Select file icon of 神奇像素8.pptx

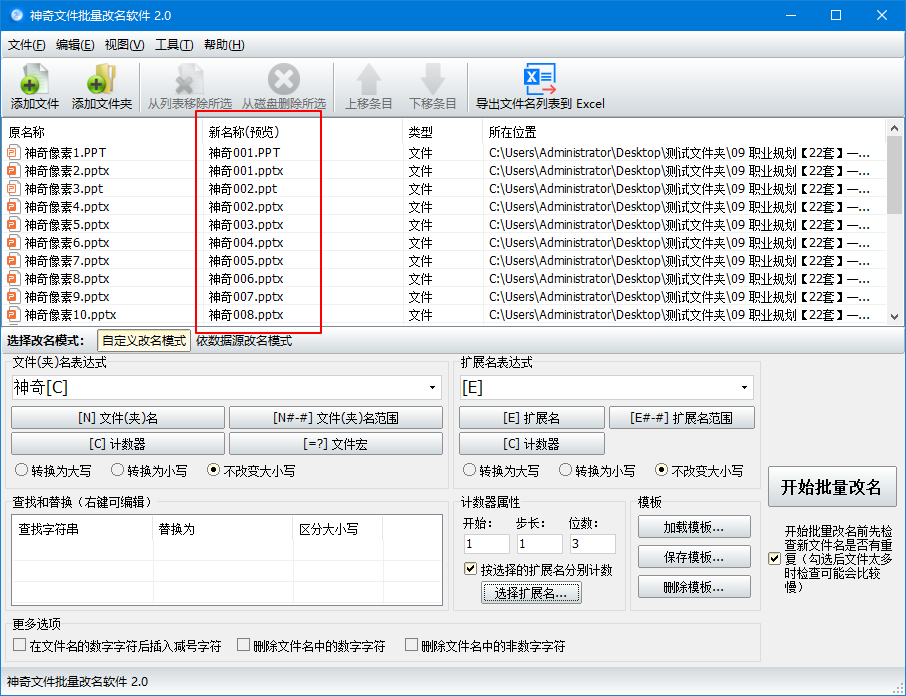[13, 278]
